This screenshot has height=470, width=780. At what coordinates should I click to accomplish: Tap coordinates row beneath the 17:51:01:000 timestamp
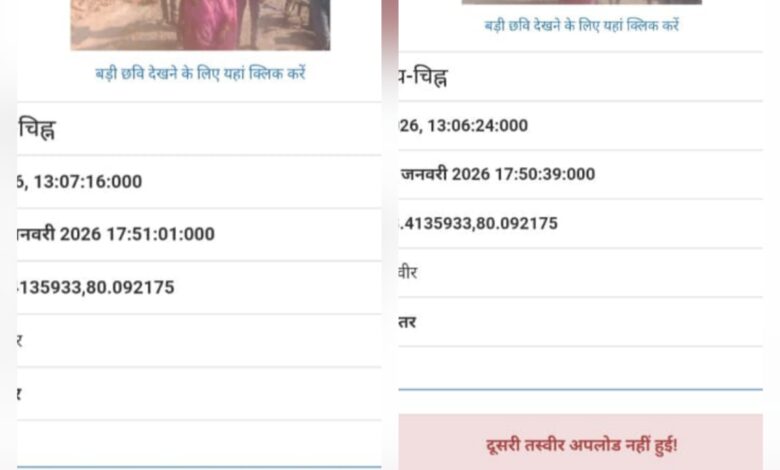199,287
